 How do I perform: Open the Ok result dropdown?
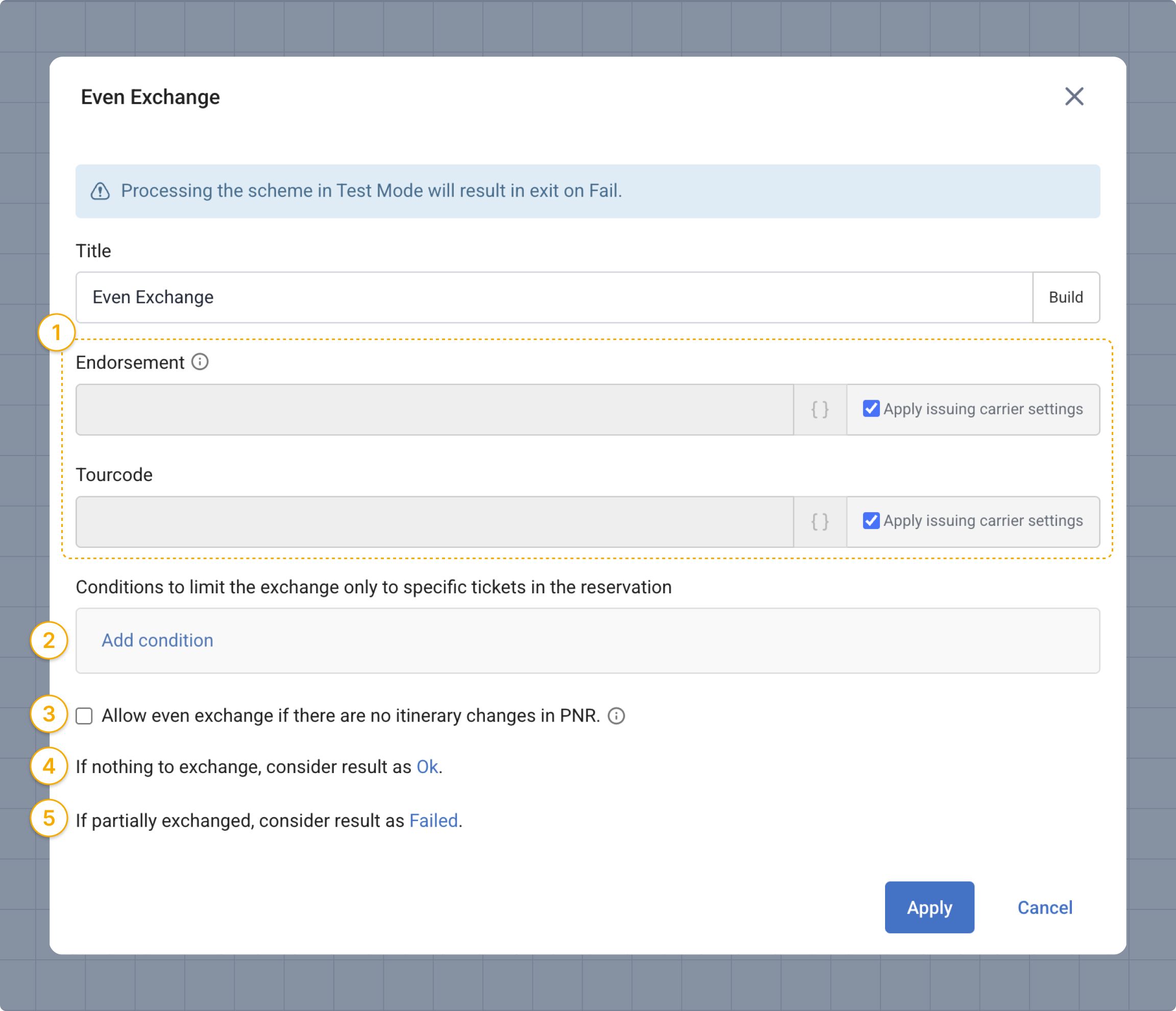pyautogui.click(x=427, y=767)
